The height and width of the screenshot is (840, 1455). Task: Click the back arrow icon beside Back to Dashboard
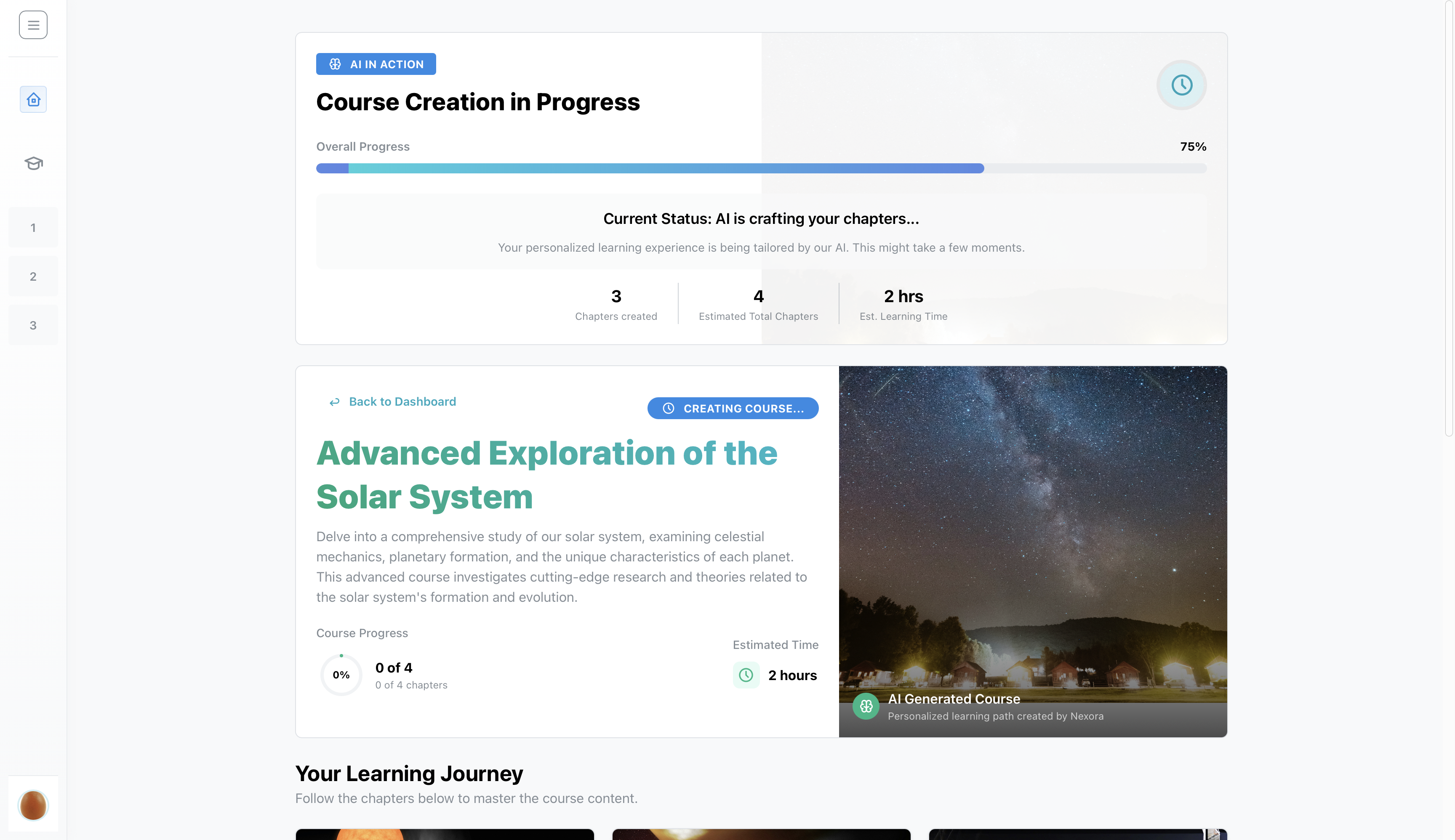click(334, 402)
